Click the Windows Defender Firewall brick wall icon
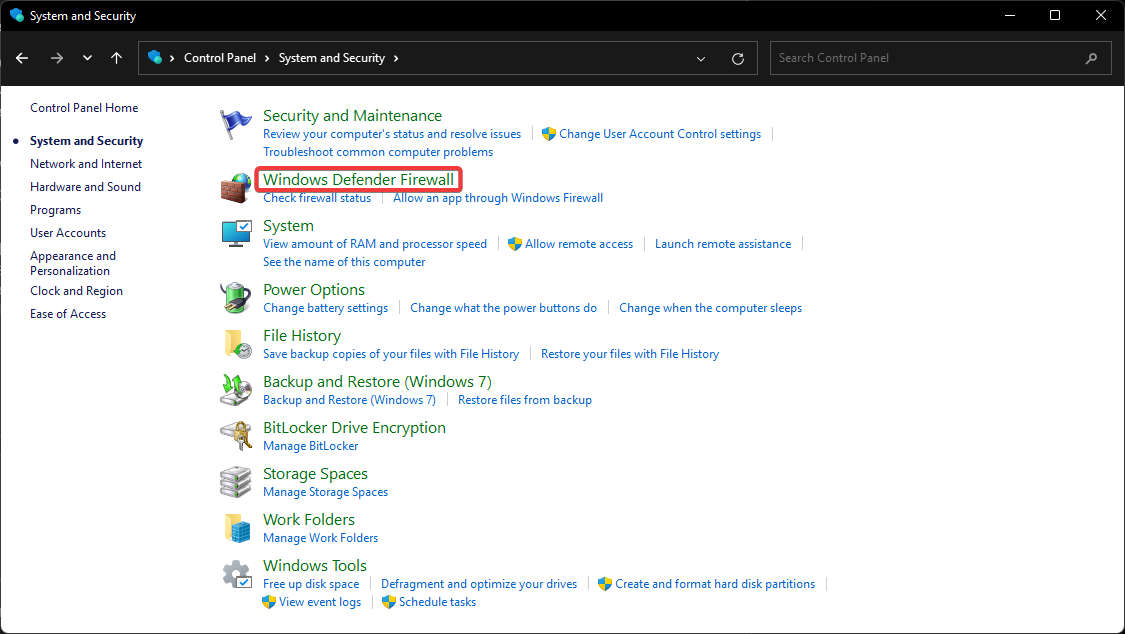1125x634 pixels. (x=235, y=188)
